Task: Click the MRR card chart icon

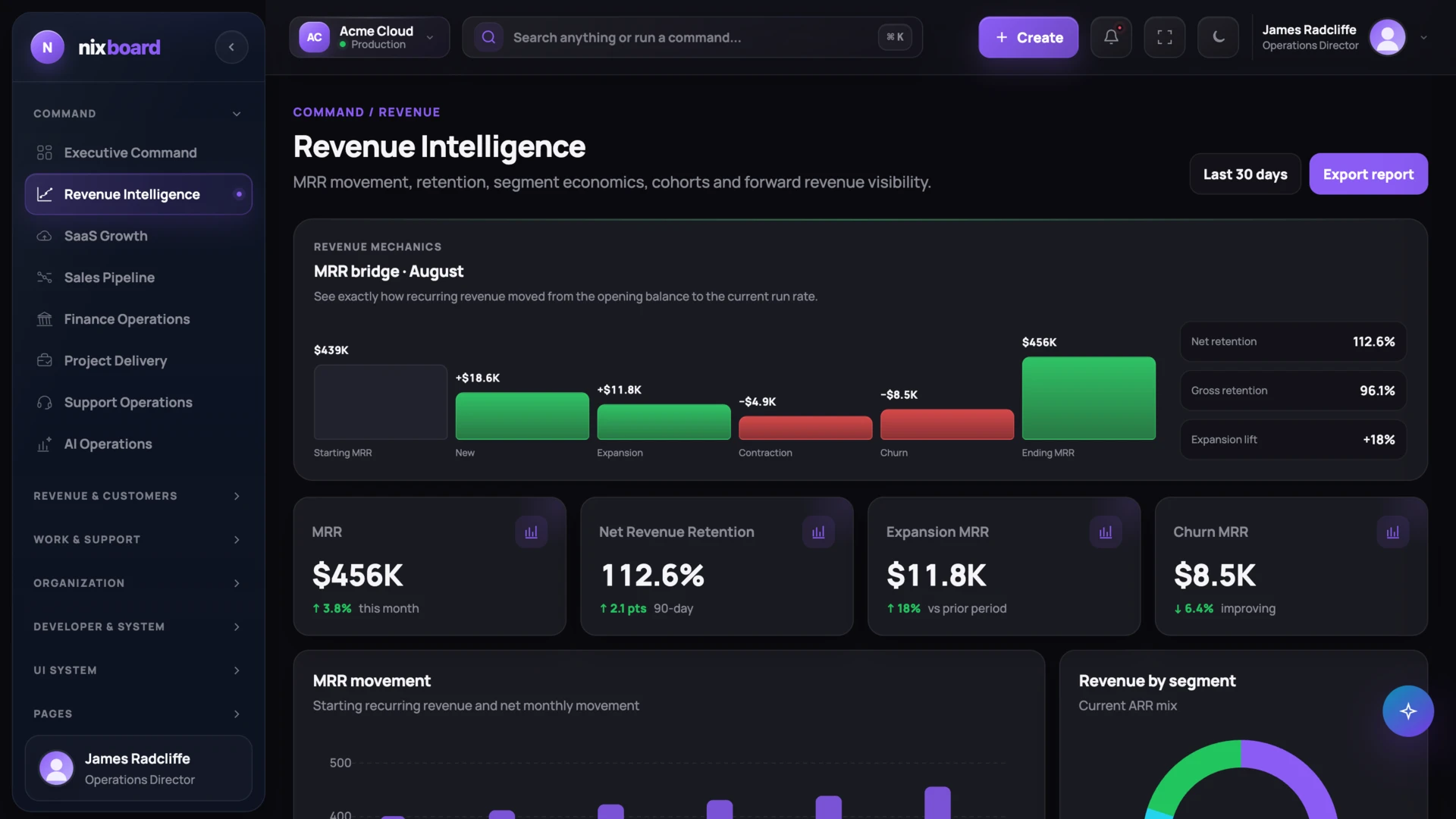Action: click(x=531, y=532)
